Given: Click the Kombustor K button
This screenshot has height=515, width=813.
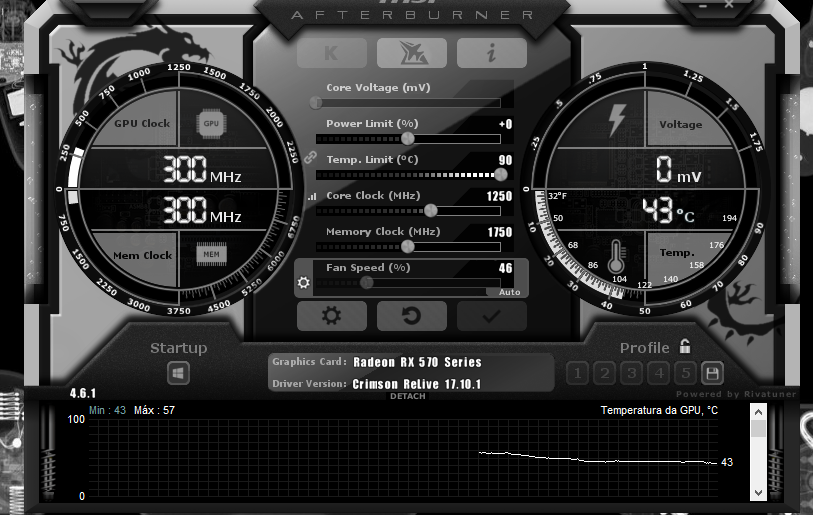Looking at the screenshot, I should tap(332, 53).
